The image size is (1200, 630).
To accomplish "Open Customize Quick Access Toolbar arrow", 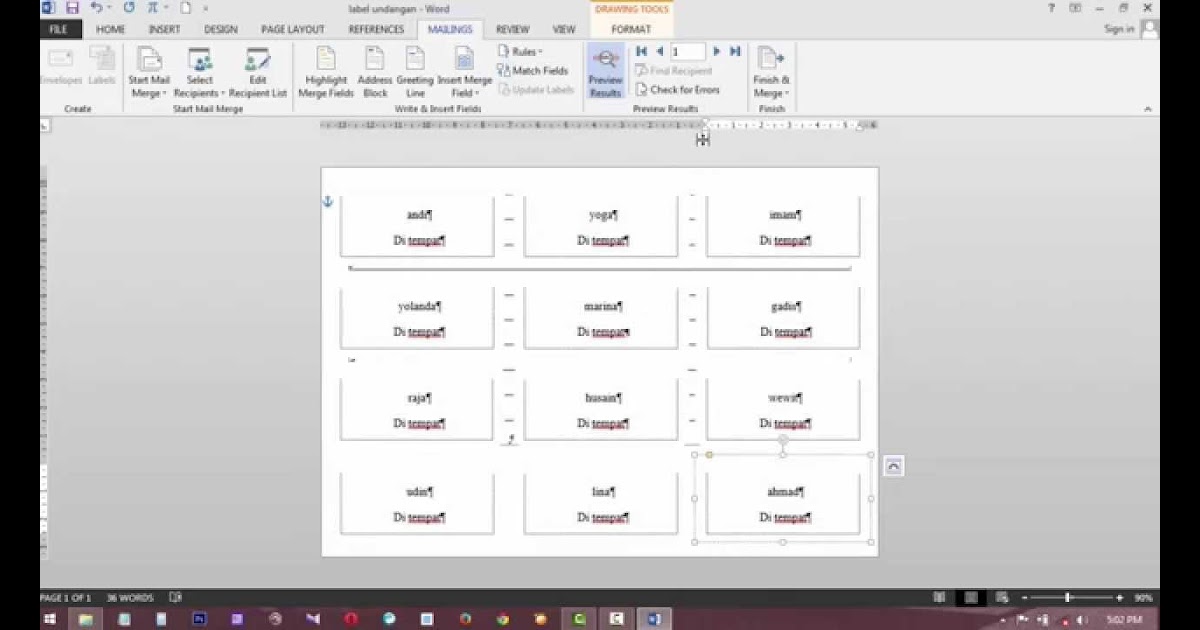I will [206, 7].
